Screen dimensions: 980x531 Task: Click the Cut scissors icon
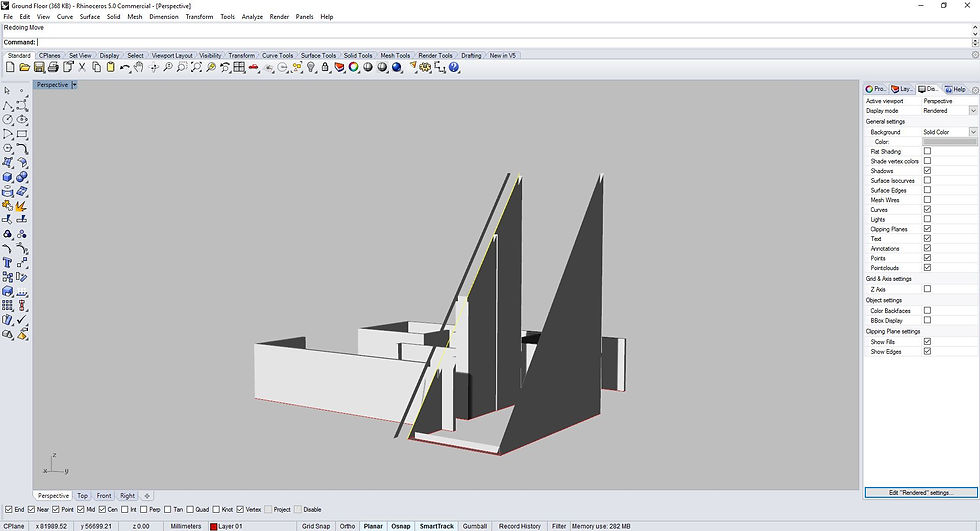tap(82, 67)
